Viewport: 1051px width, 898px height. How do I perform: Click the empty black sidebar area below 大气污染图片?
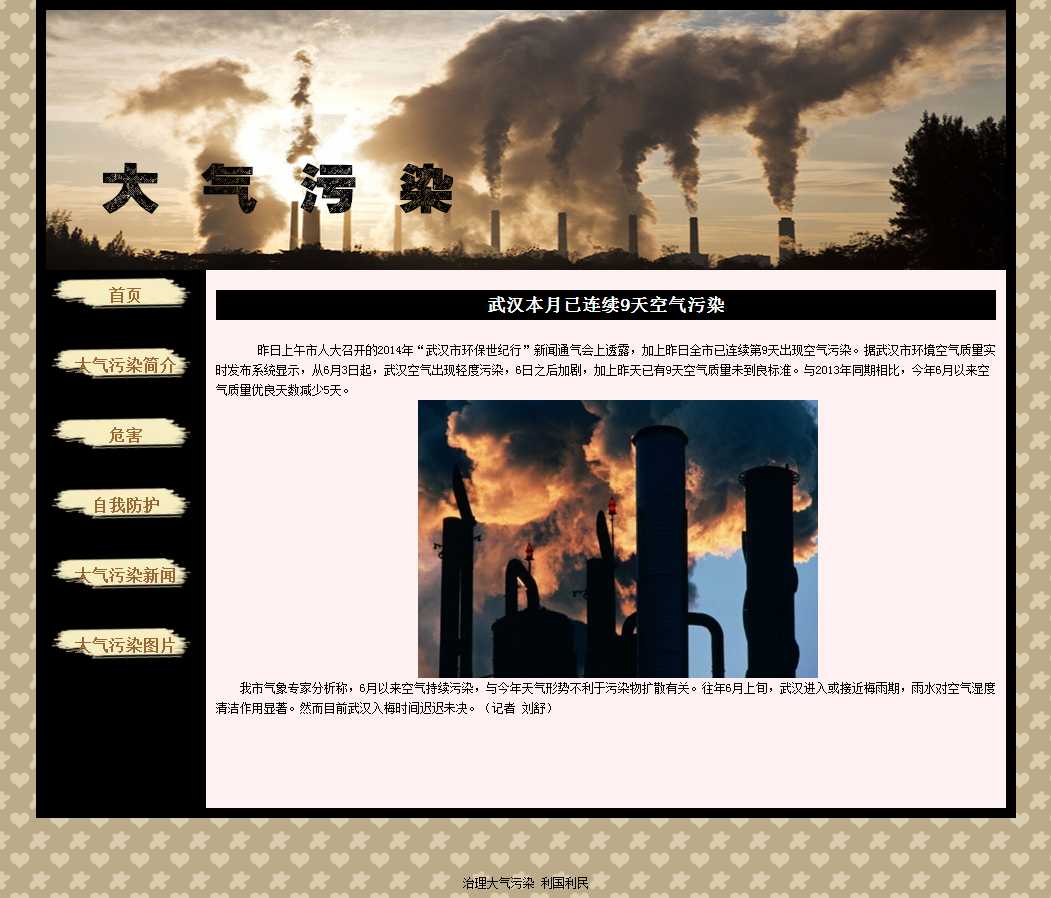pyautogui.click(x=122, y=740)
